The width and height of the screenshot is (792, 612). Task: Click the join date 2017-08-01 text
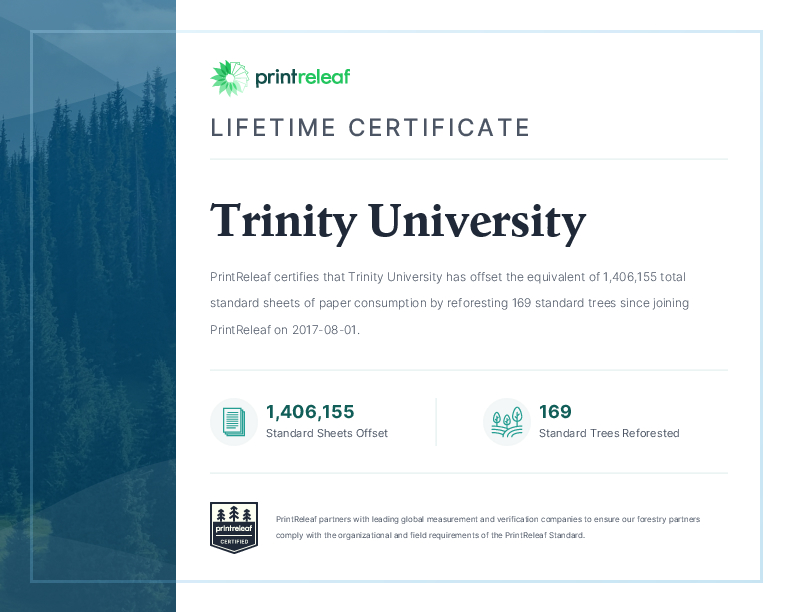[324, 330]
